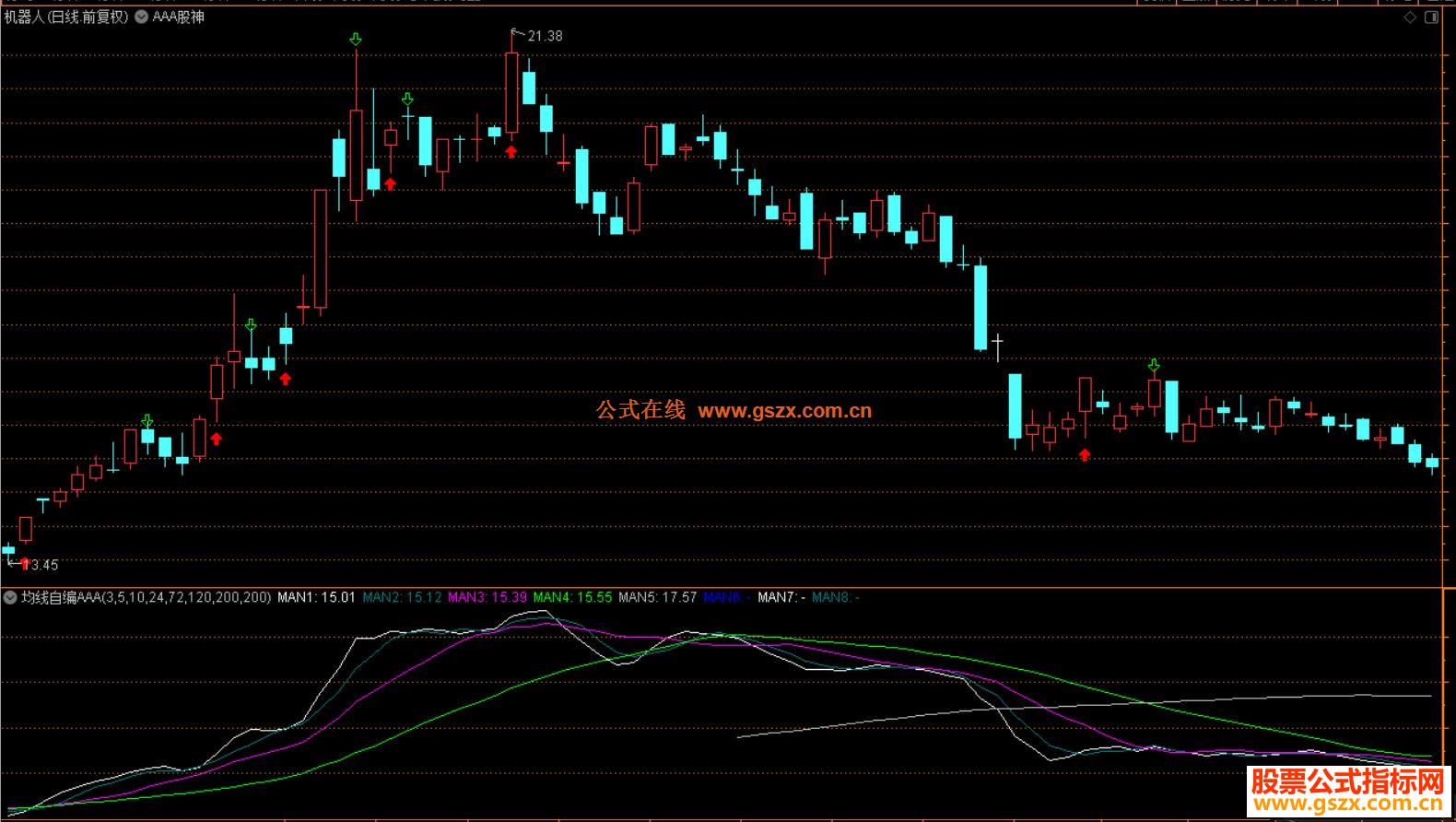Click the green sell arrow above the tallest wick
Screen dimensions: 1456x822
[356, 39]
